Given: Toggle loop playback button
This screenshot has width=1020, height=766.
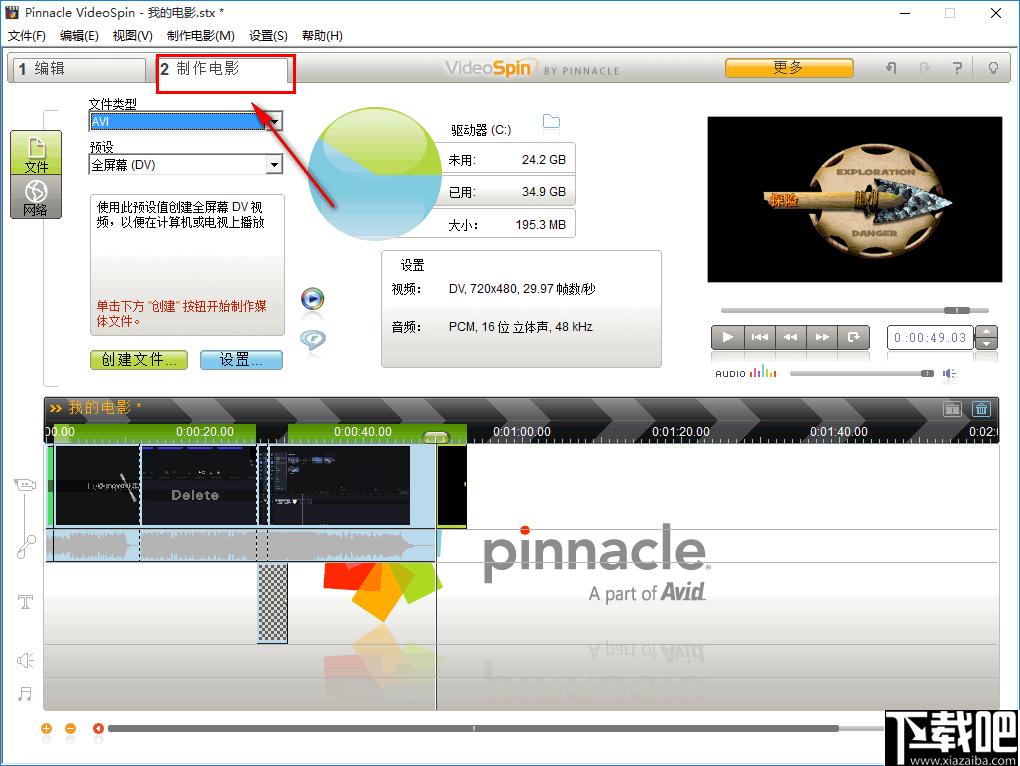Looking at the screenshot, I should tap(853, 337).
